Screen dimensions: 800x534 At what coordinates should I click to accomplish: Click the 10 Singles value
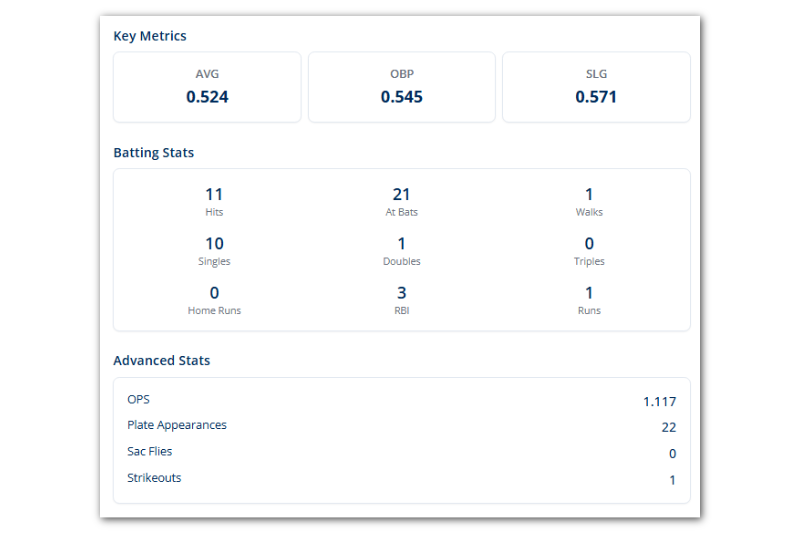click(214, 244)
